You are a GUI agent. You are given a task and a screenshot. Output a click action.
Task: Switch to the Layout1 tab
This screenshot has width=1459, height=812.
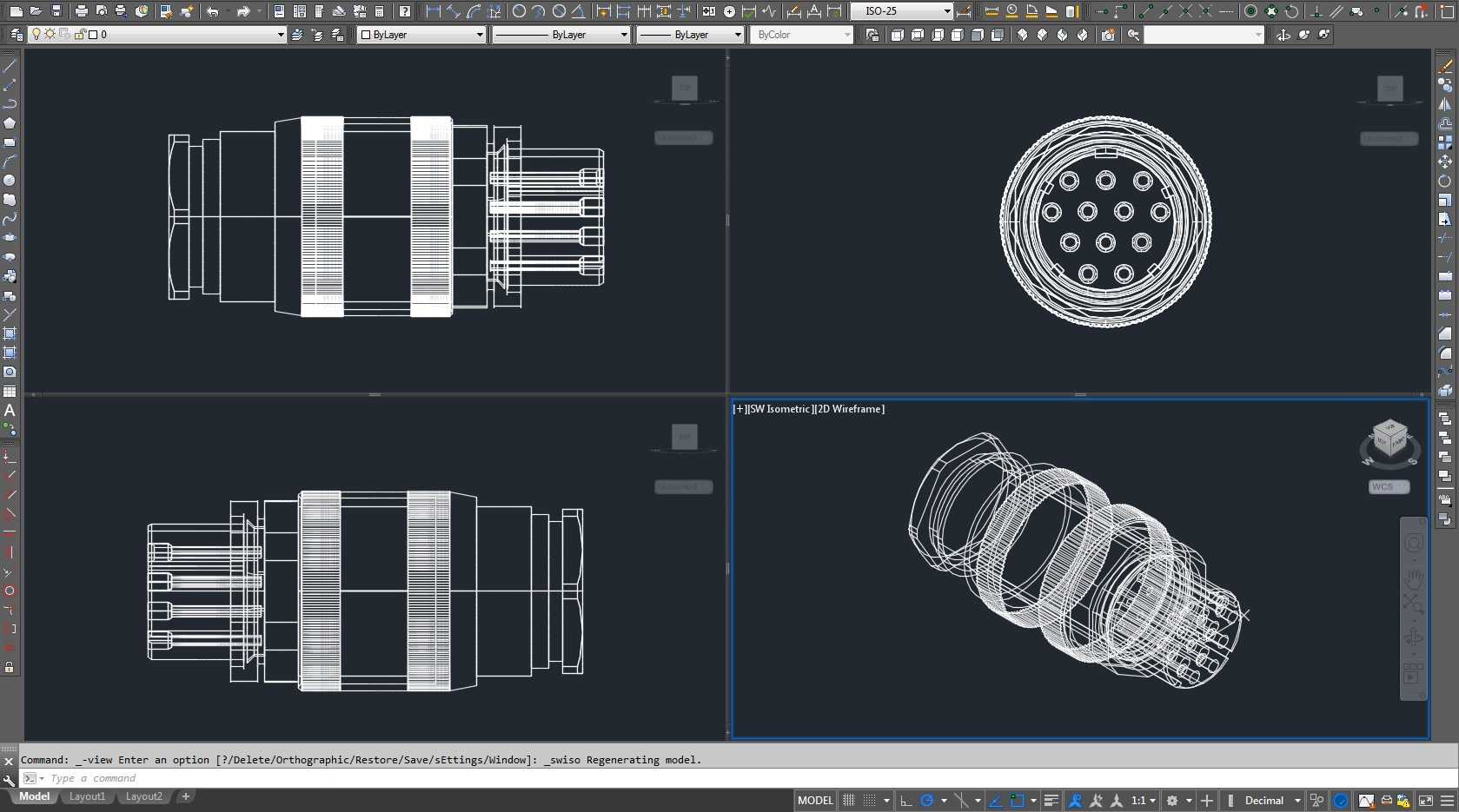87,796
